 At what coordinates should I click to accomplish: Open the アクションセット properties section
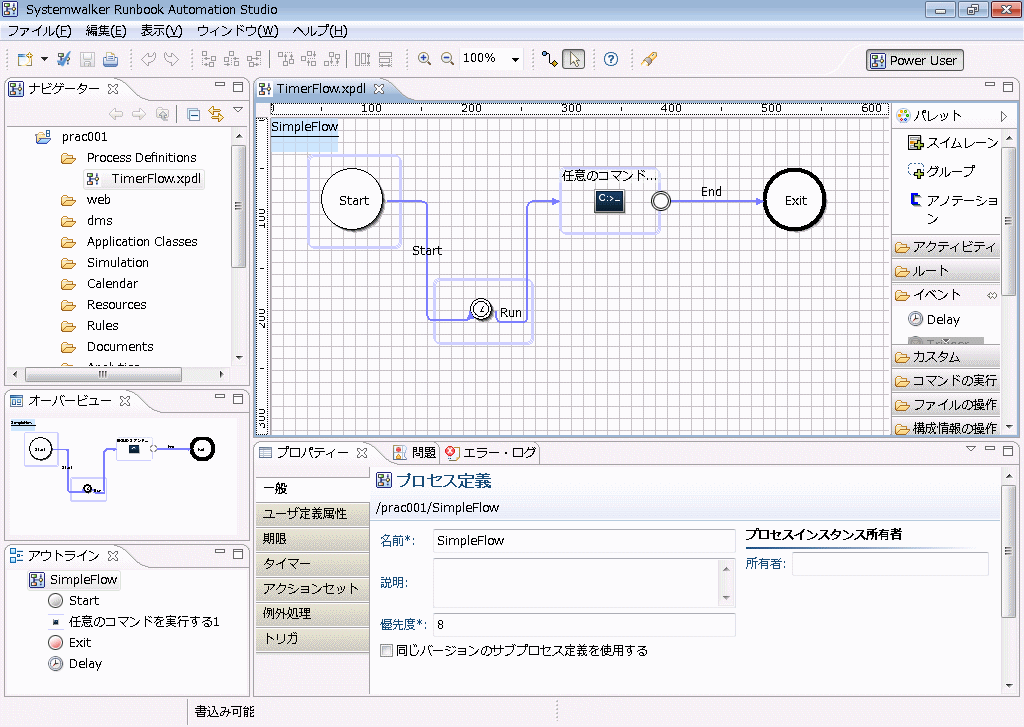[x=312, y=589]
